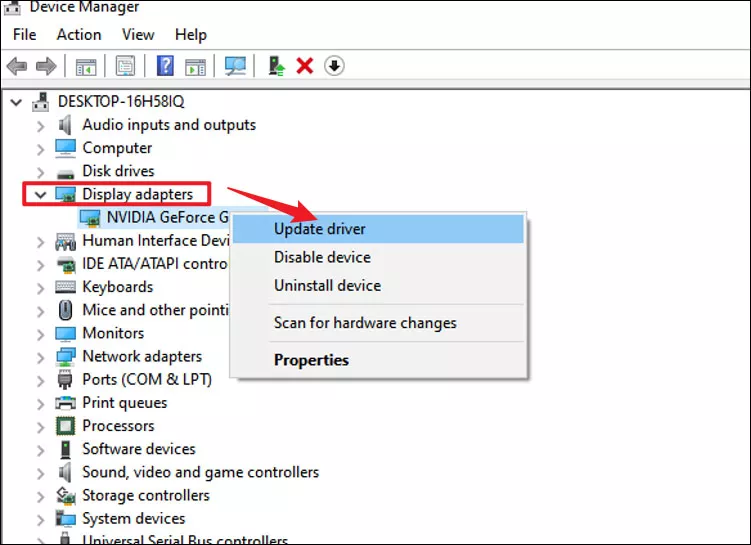Select the Display adapters label
Viewport: 751px width, 545px height.
[137, 194]
